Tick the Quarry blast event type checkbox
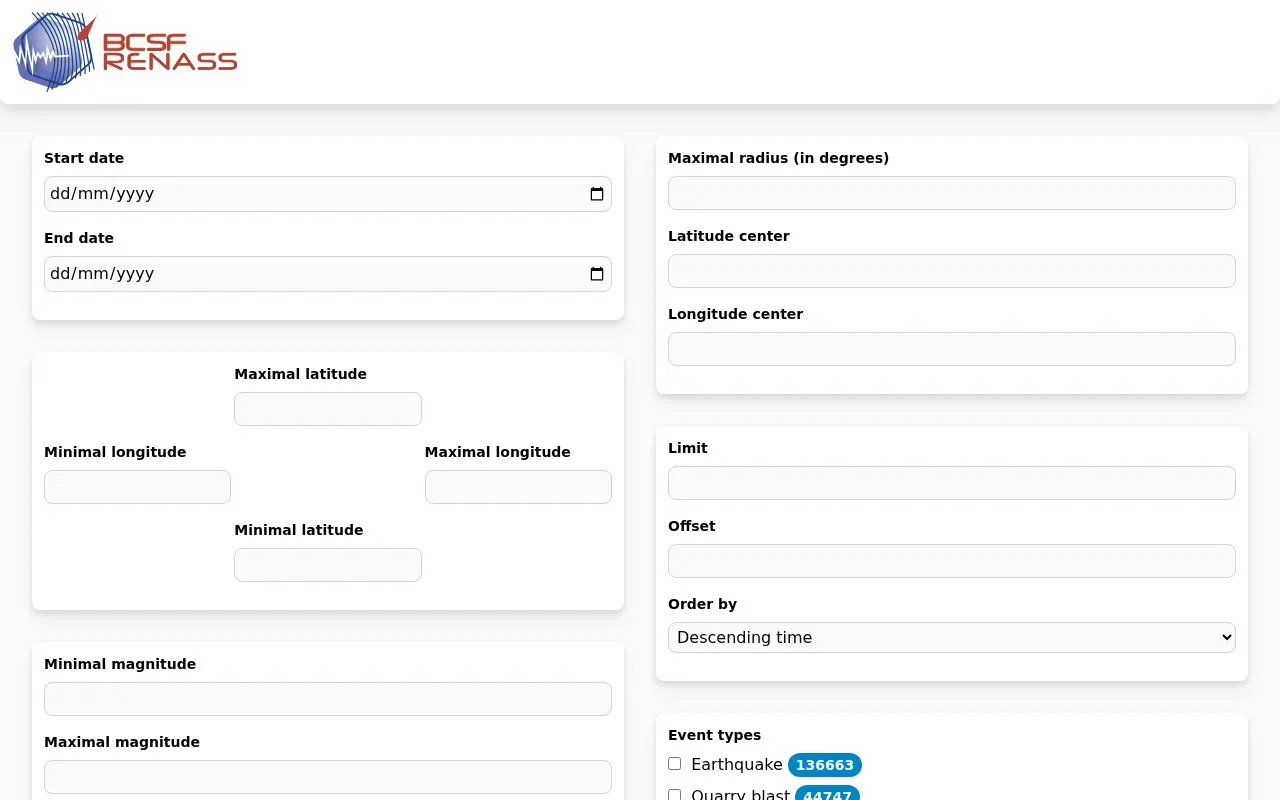The height and width of the screenshot is (800, 1280). (675, 795)
